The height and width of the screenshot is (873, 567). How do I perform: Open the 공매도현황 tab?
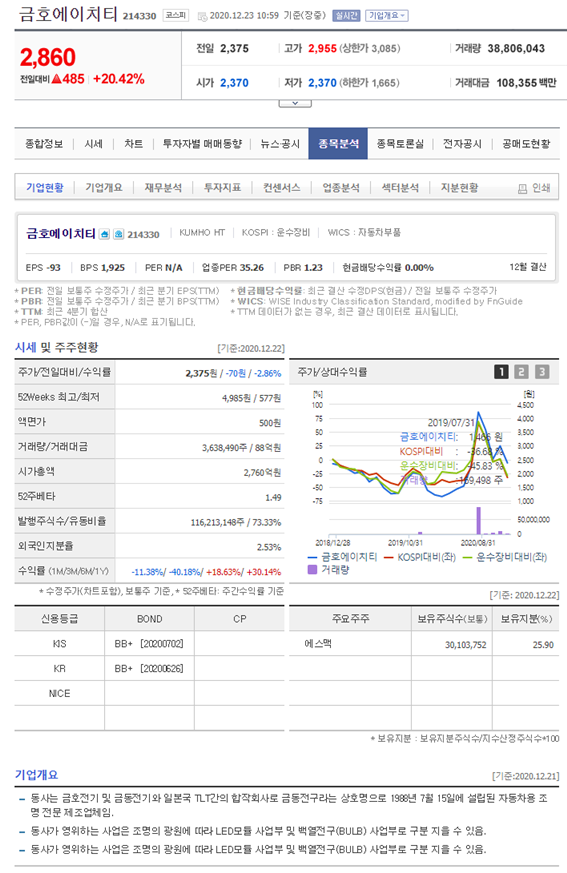pos(526,144)
